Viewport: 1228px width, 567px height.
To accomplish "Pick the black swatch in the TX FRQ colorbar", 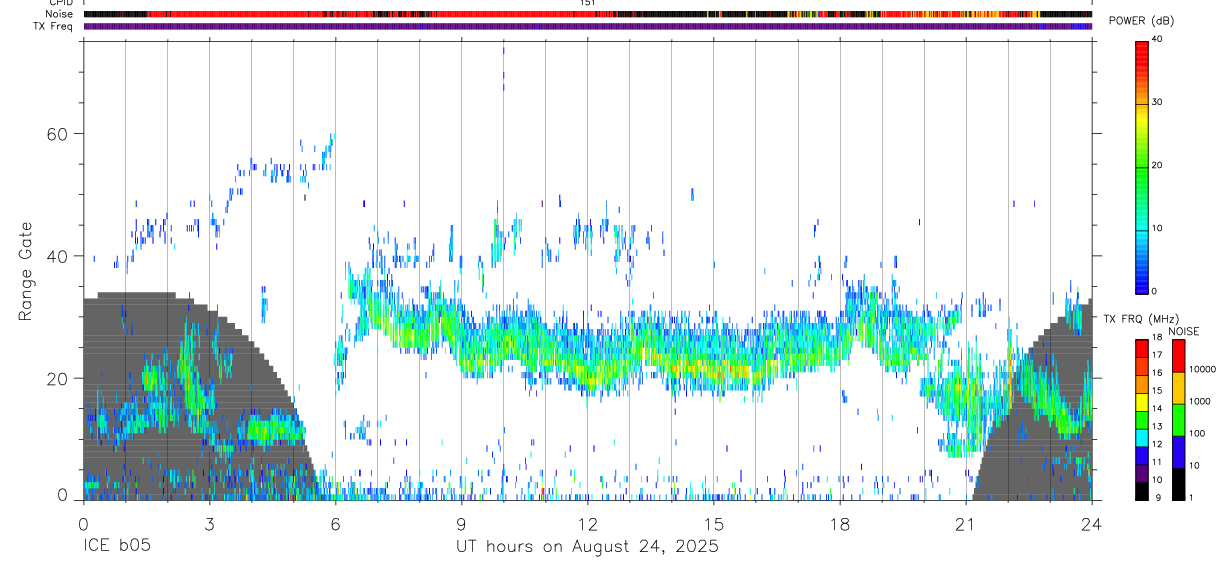I will pos(1141,491).
